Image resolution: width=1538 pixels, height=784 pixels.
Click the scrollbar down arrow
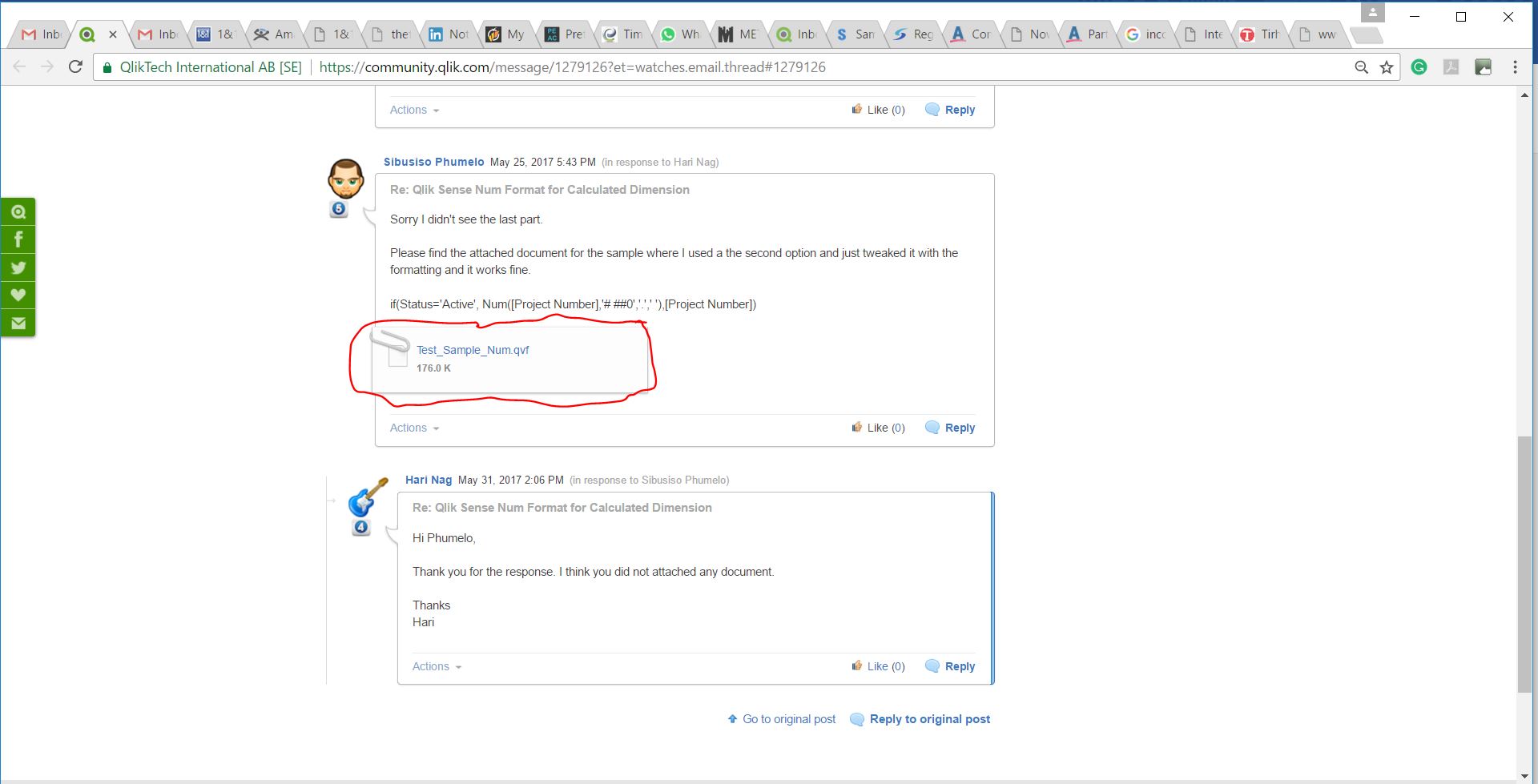1524,775
